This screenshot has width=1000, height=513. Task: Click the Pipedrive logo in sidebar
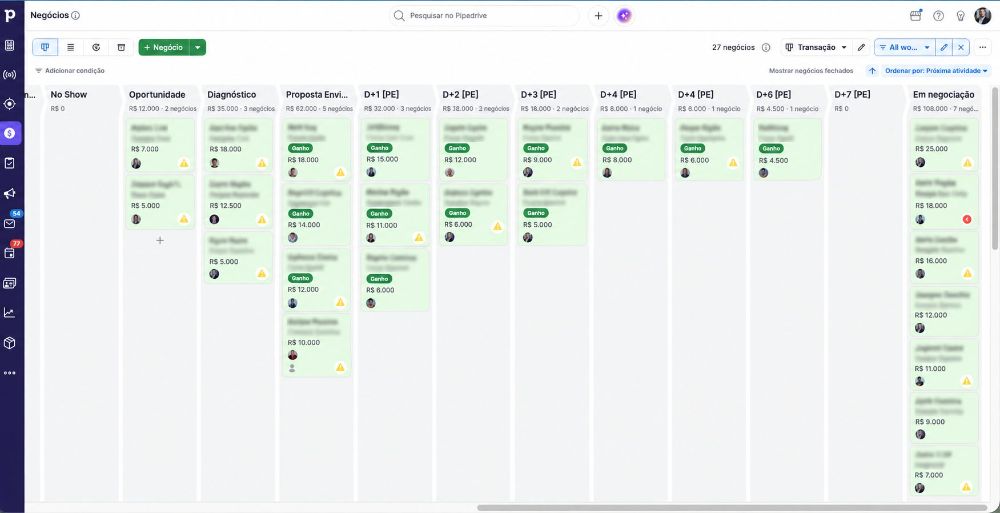coord(10,15)
